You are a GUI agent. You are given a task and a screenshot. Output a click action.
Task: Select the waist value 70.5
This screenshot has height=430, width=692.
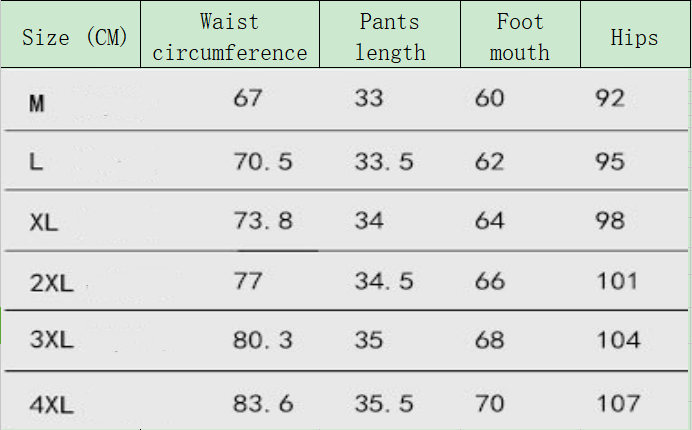click(263, 161)
